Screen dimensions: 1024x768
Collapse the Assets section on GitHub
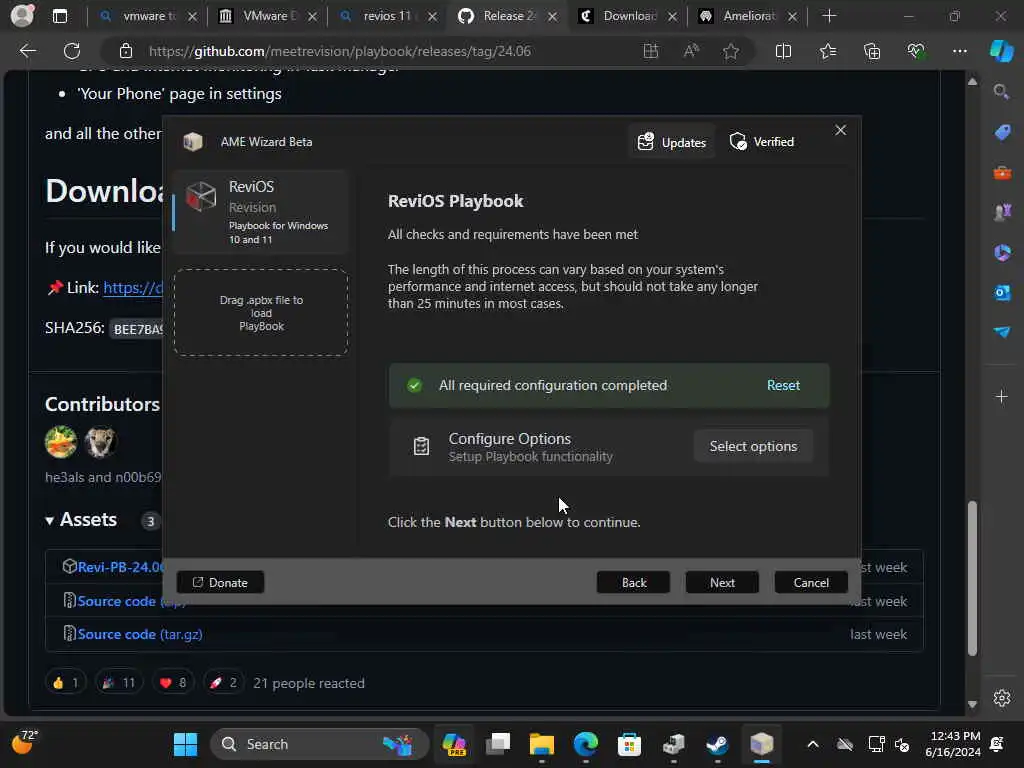pyautogui.click(x=81, y=520)
